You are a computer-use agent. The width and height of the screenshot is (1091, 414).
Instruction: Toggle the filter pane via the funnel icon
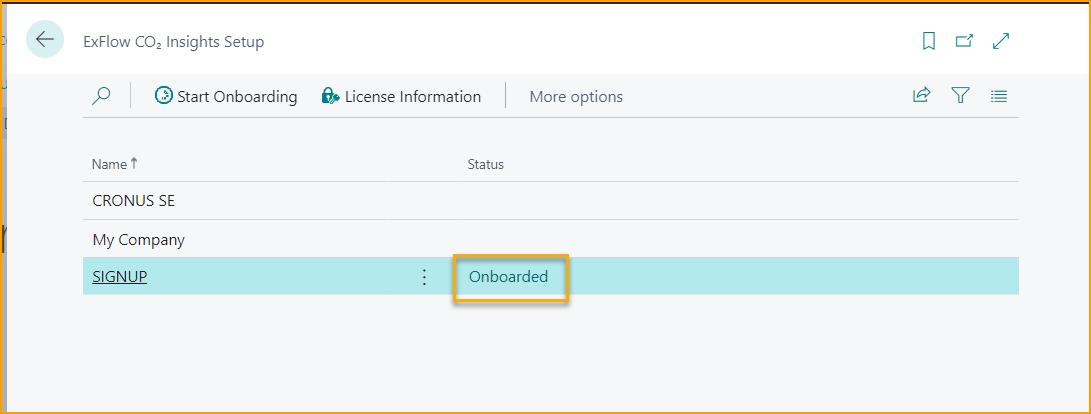click(960, 96)
